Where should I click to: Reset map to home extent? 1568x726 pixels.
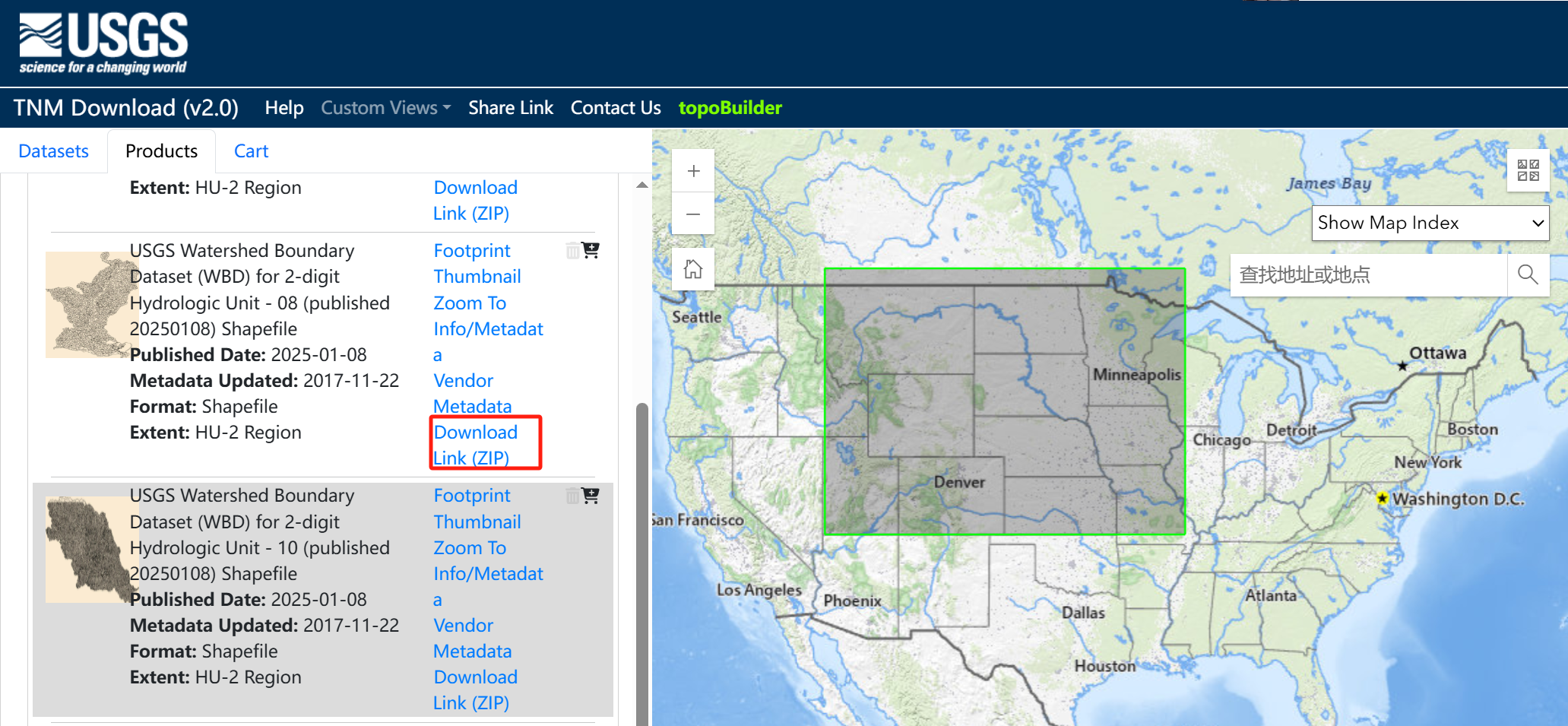coord(693,269)
